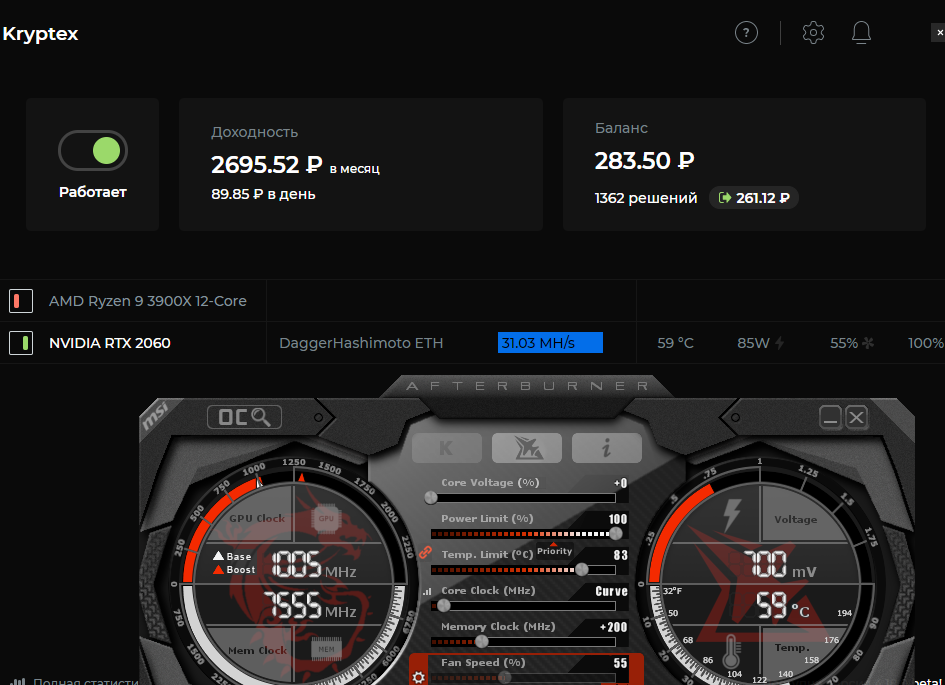Edit the Fan Speed value 55

(x=620, y=663)
